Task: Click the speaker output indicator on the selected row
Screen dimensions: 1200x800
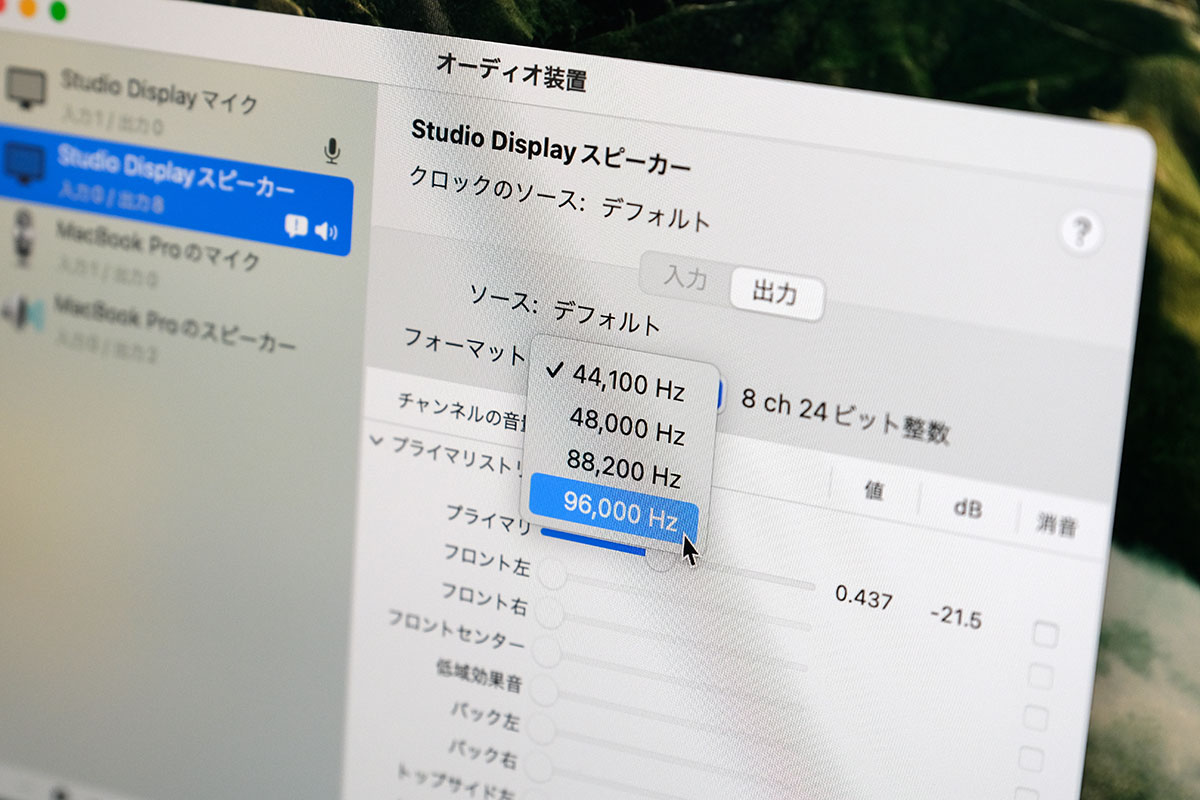Action: (x=326, y=231)
